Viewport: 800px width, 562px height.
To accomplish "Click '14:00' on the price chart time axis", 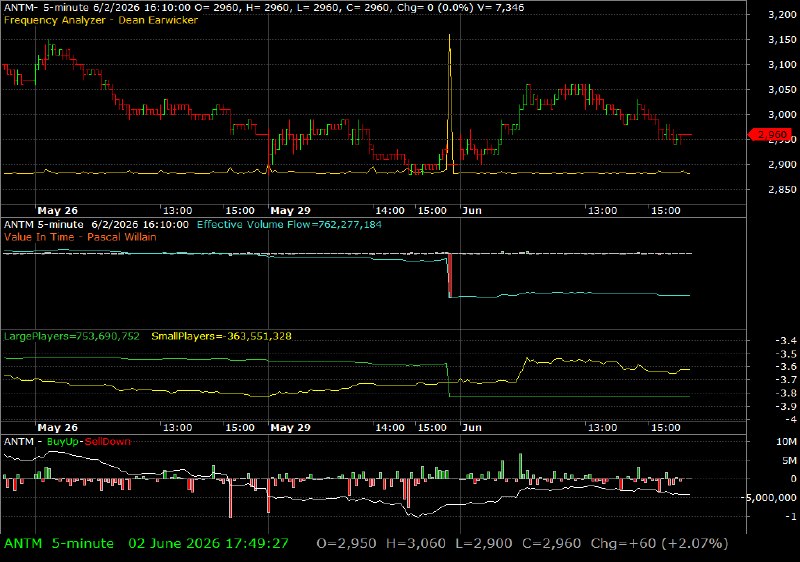I will tap(390, 210).
